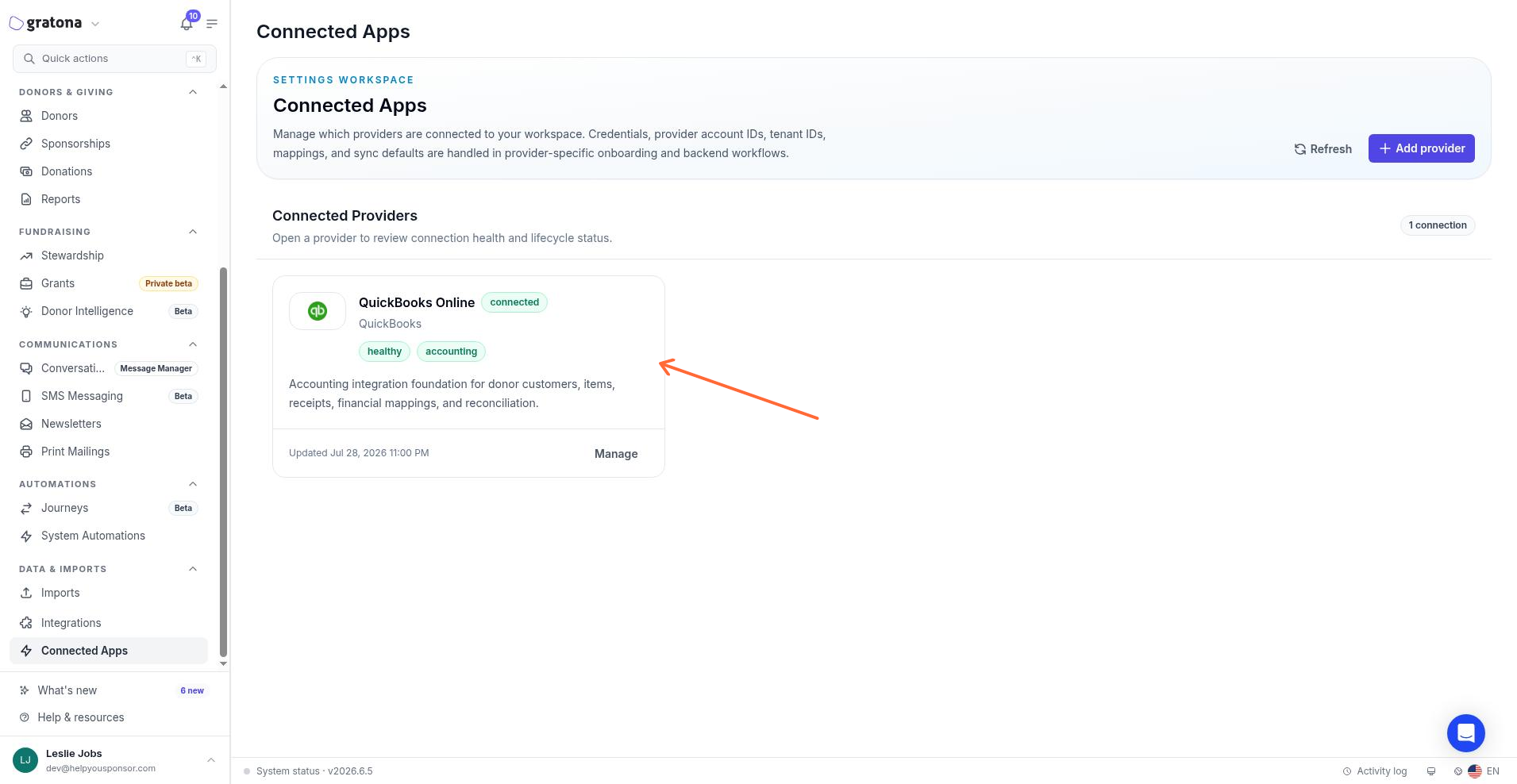Click the Updated Jul 28, 2026 timestamp
This screenshot has height=784, width=1517.
point(359,453)
